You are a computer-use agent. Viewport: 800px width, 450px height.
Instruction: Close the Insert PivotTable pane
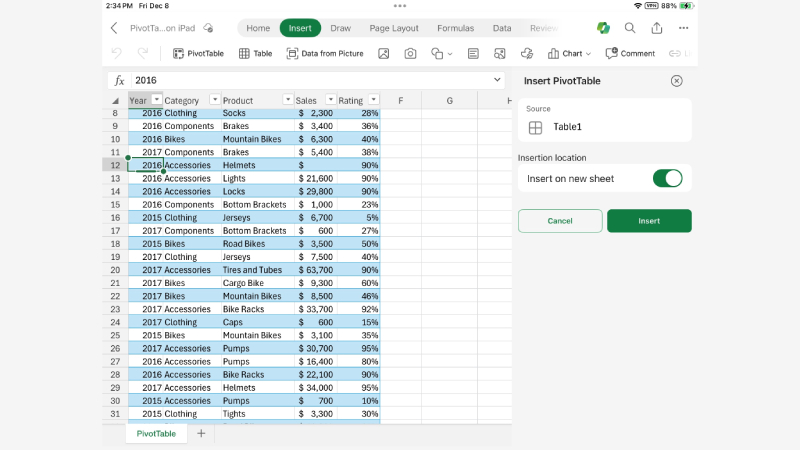click(677, 81)
